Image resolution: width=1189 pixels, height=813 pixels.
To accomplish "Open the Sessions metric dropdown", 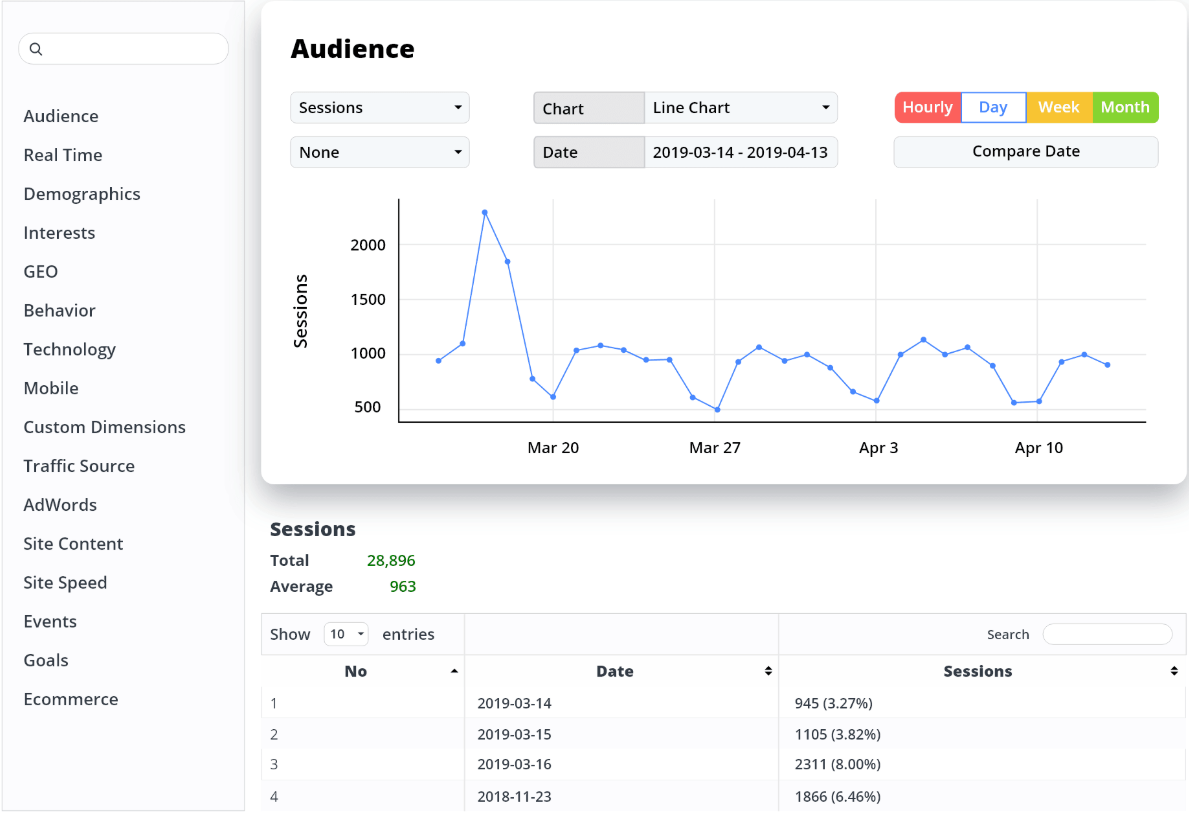I will (x=380, y=108).
